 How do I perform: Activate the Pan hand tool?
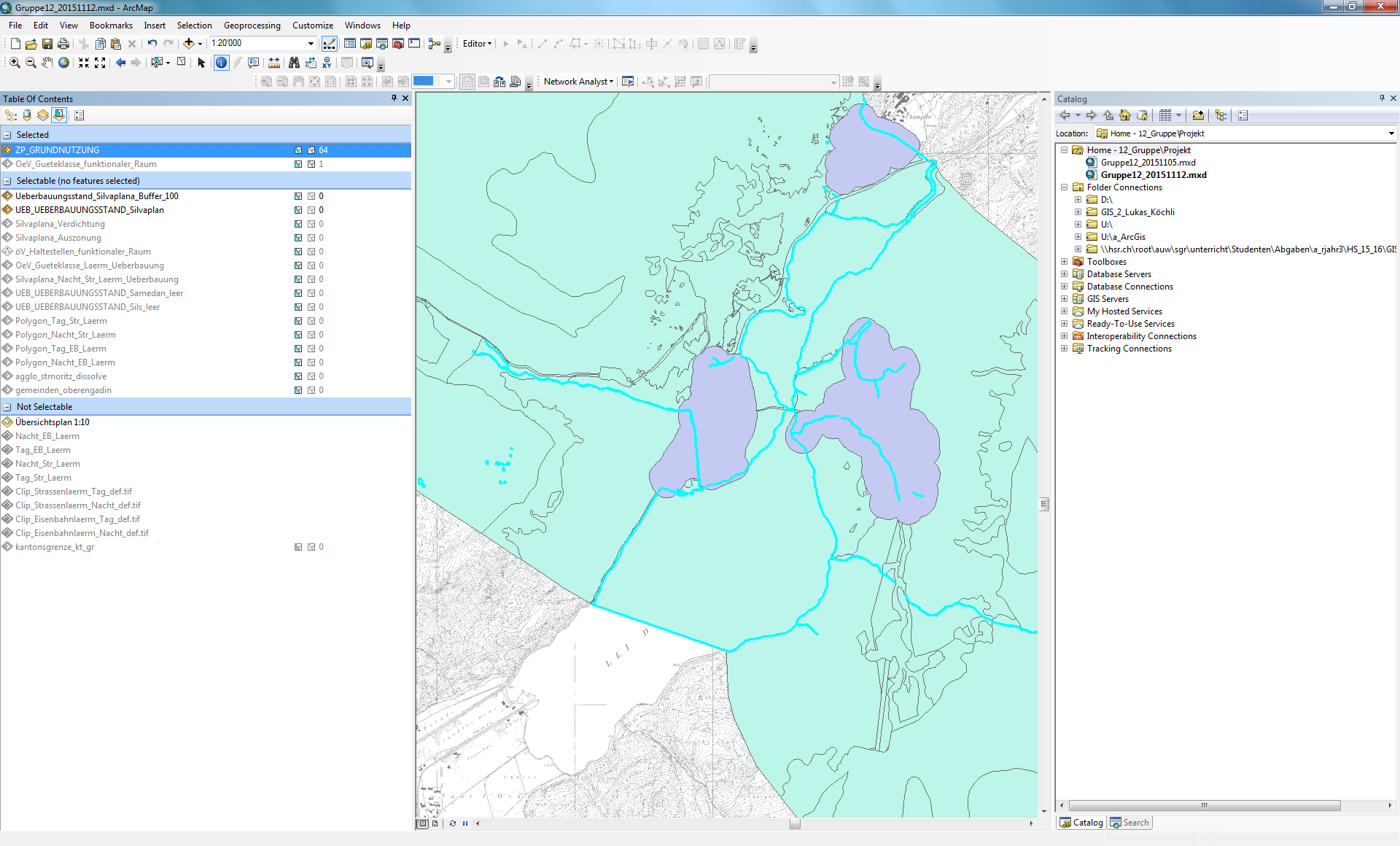[x=47, y=63]
